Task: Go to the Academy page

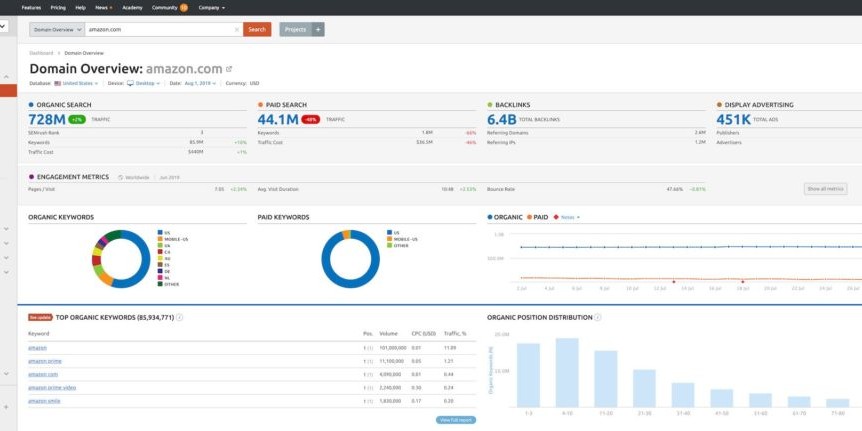Action: click(132, 8)
